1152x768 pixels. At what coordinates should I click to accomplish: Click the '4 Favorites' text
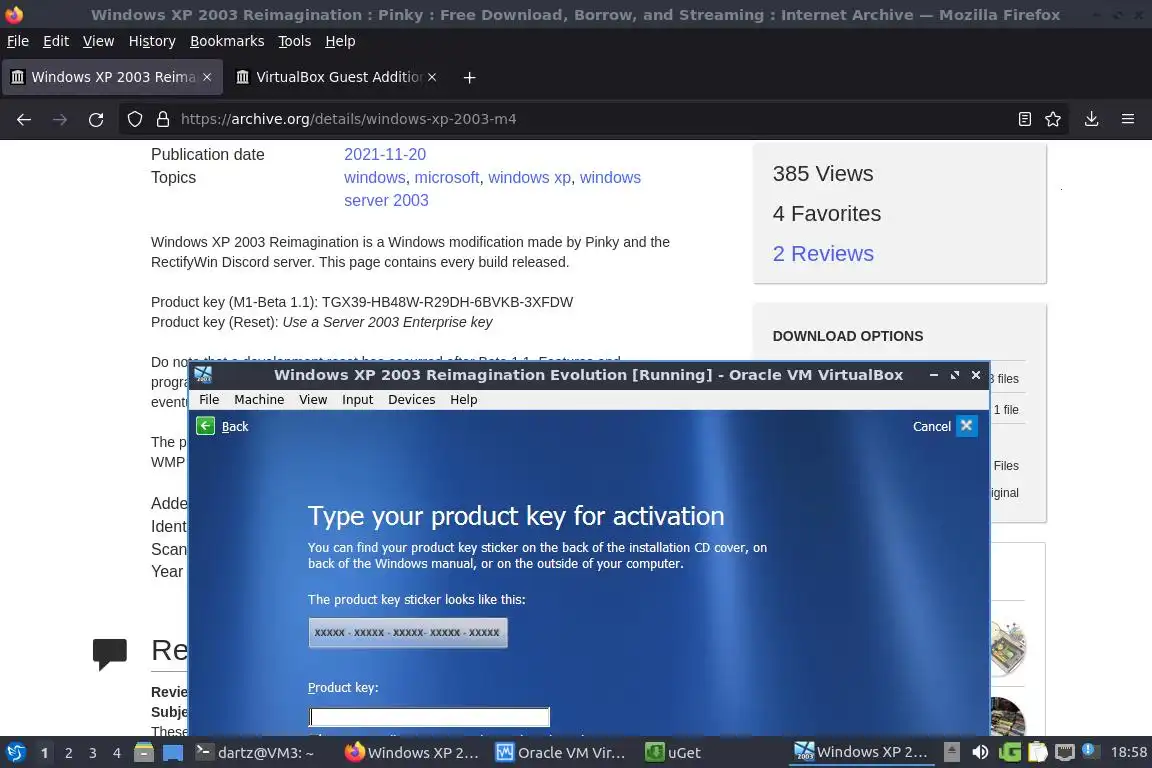point(827,214)
